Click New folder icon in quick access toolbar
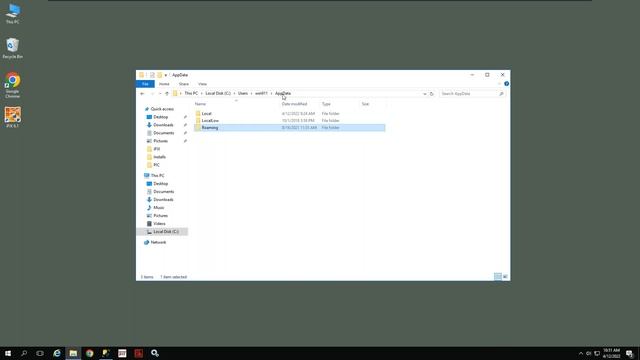Screen dimensions: 640x360 (x=160, y=75)
